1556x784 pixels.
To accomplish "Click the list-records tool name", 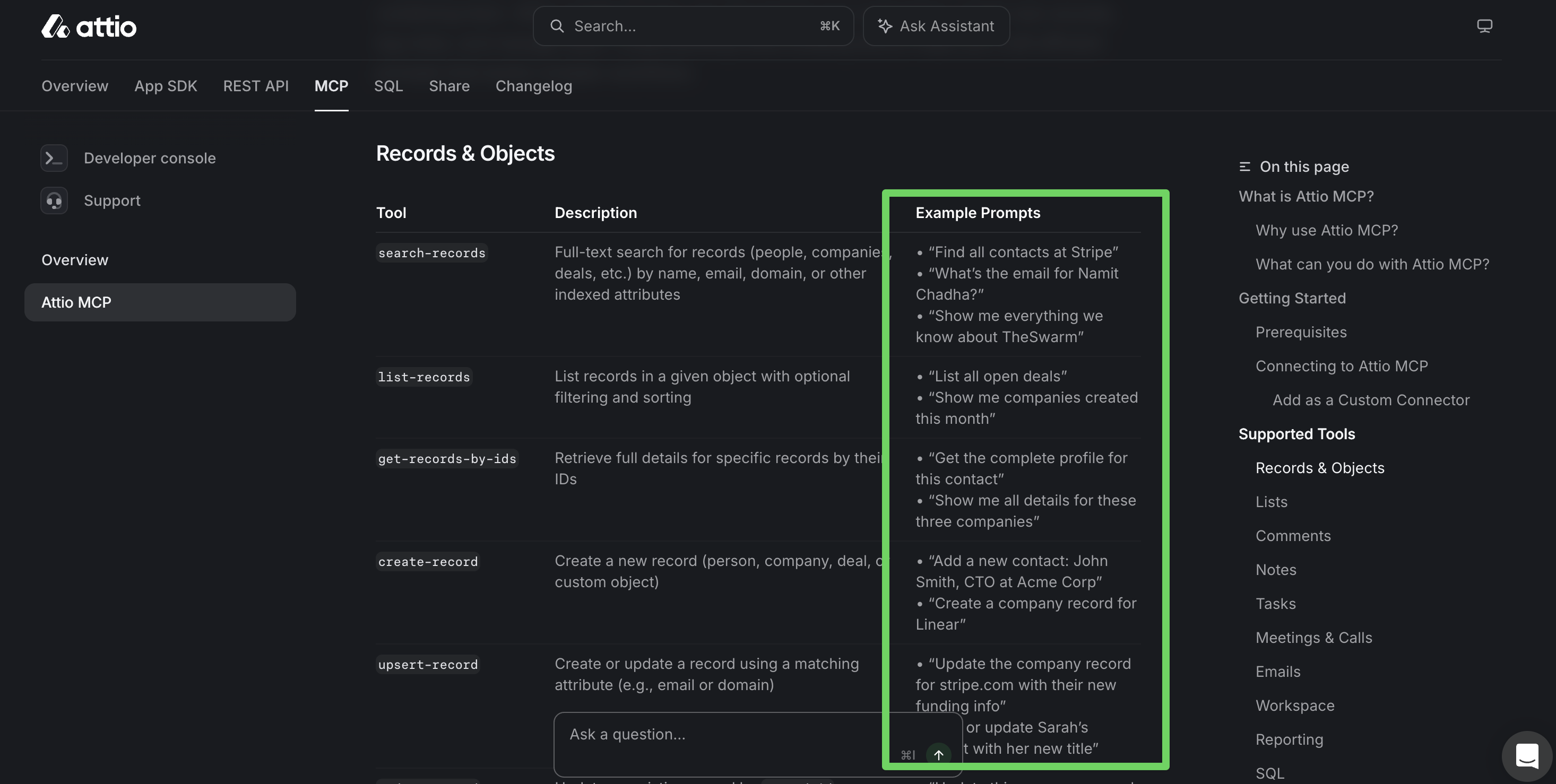I will (423, 377).
